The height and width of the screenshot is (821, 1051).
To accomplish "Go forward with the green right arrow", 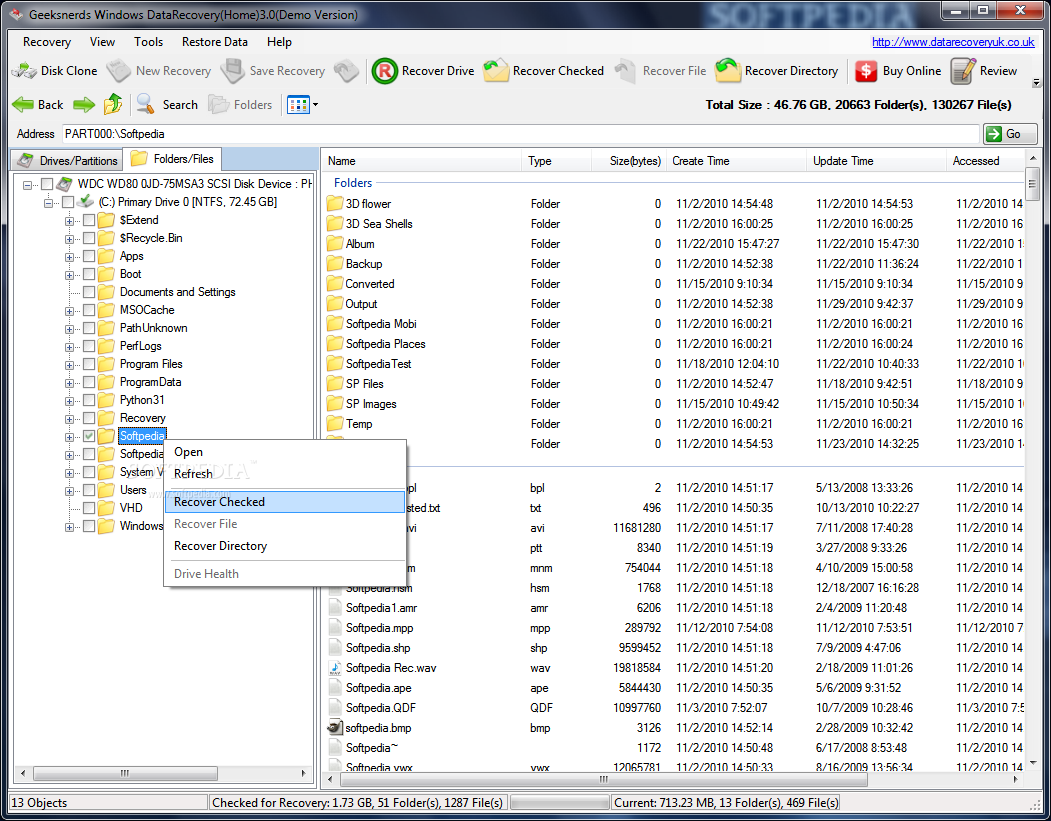I will [84, 105].
